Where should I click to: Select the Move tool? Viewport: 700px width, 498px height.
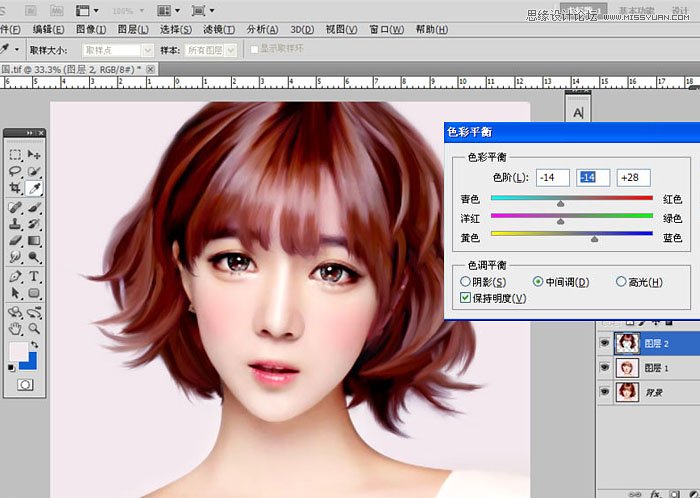pyautogui.click(x=34, y=155)
